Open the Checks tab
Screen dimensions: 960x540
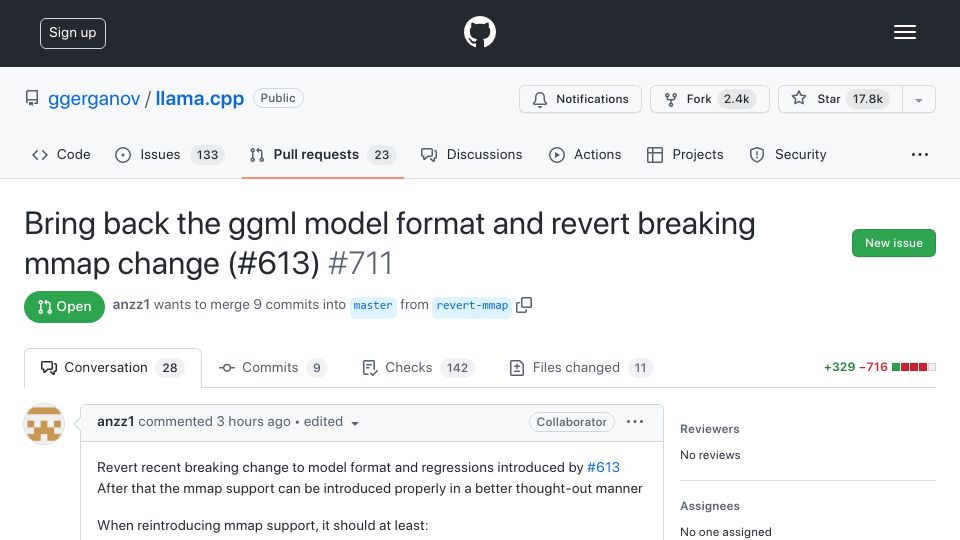(x=418, y=368)
